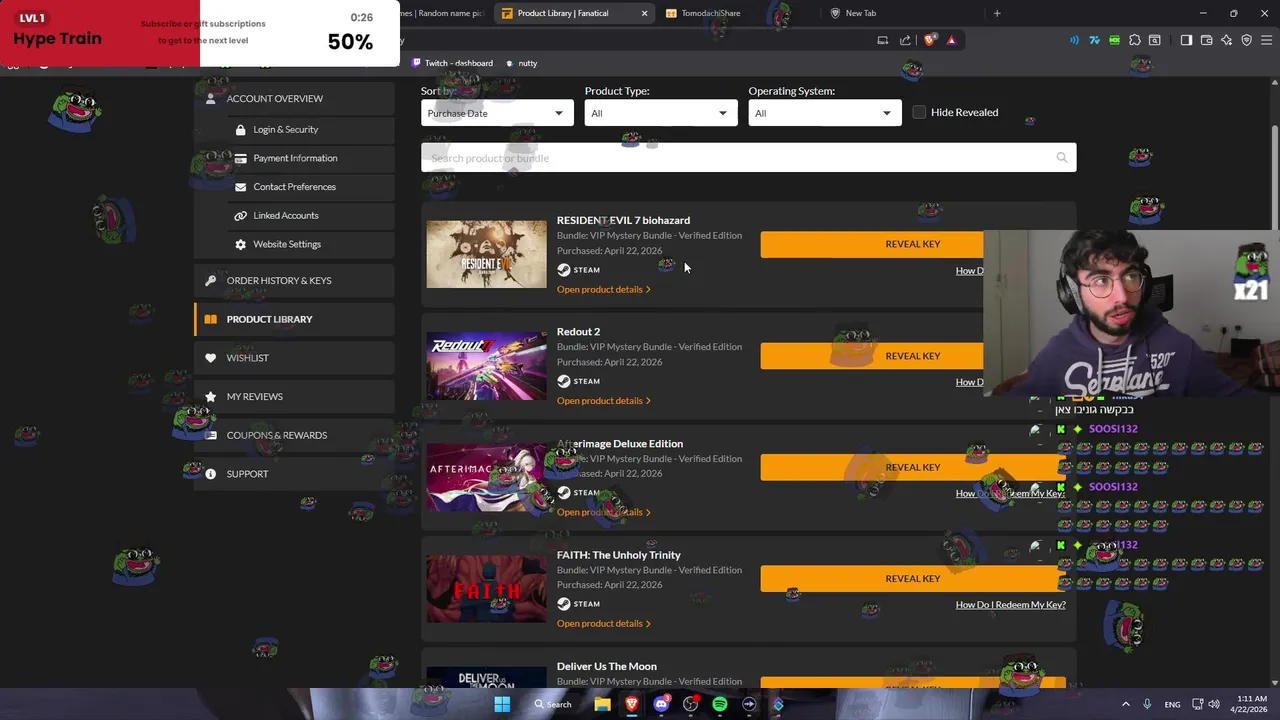This screenshot has height=720, width=1280.
Task: Reveal key for Redout 2
Action: pyautogui.click(x=872, y=356)
